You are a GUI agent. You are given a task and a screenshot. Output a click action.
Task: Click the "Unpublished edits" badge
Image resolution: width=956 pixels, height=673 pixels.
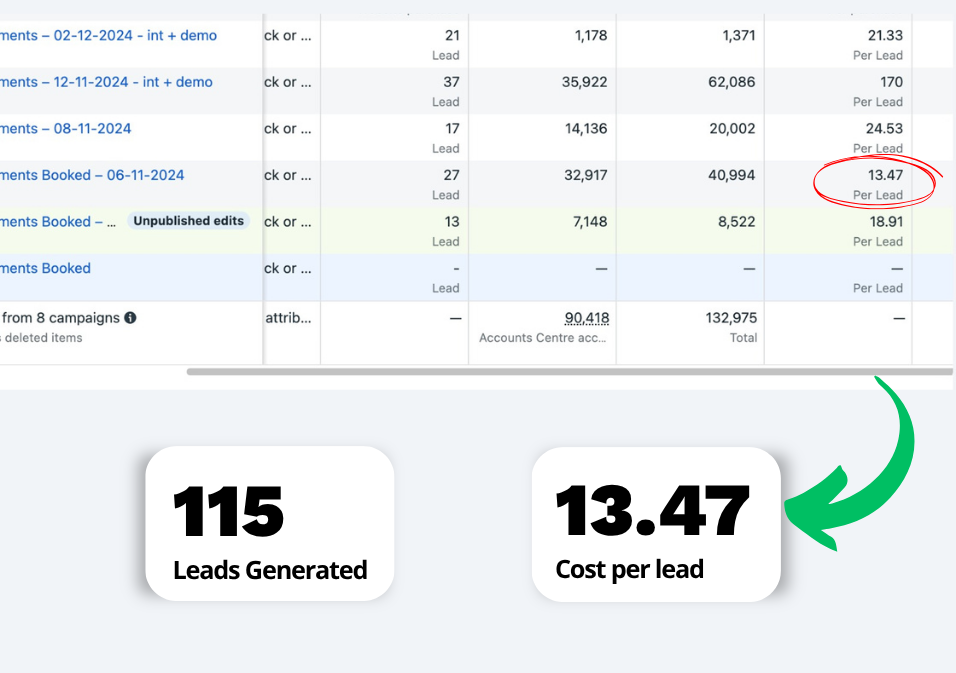[x=188, y=221]
